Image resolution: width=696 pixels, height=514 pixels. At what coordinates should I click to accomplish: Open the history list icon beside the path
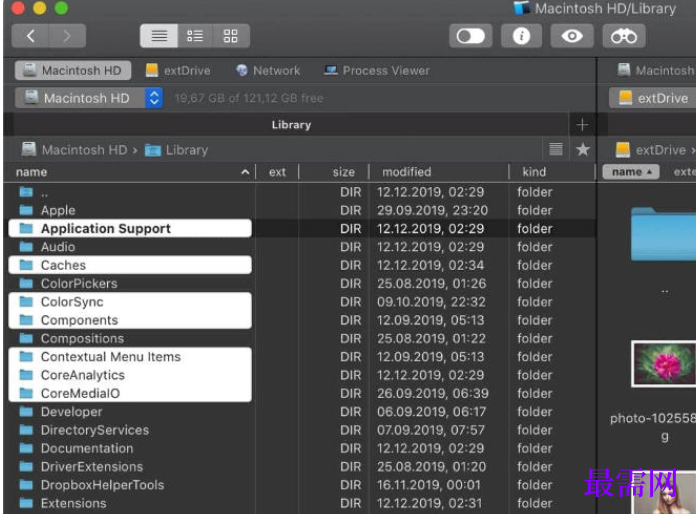pos(556,150)
